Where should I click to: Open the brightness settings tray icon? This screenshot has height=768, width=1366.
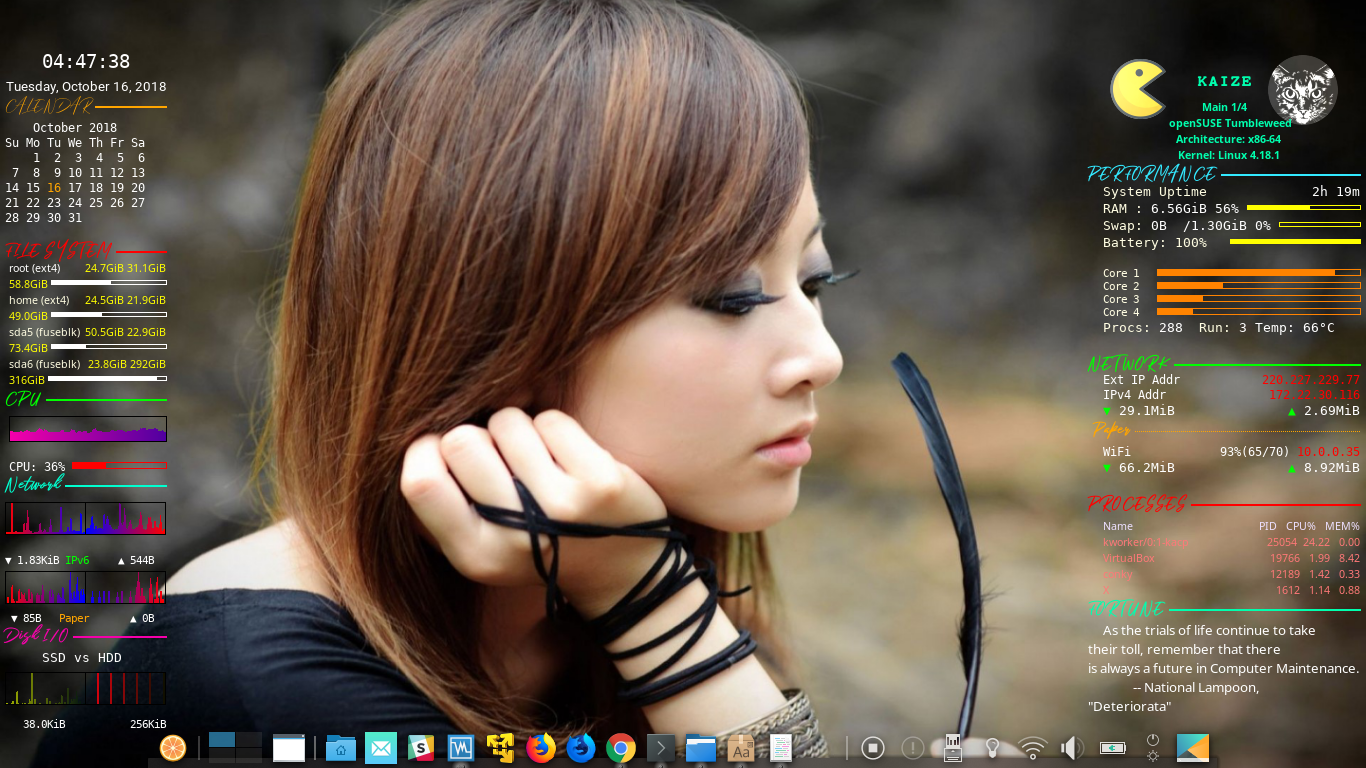pyautogui.click(x=1153, y=756)
